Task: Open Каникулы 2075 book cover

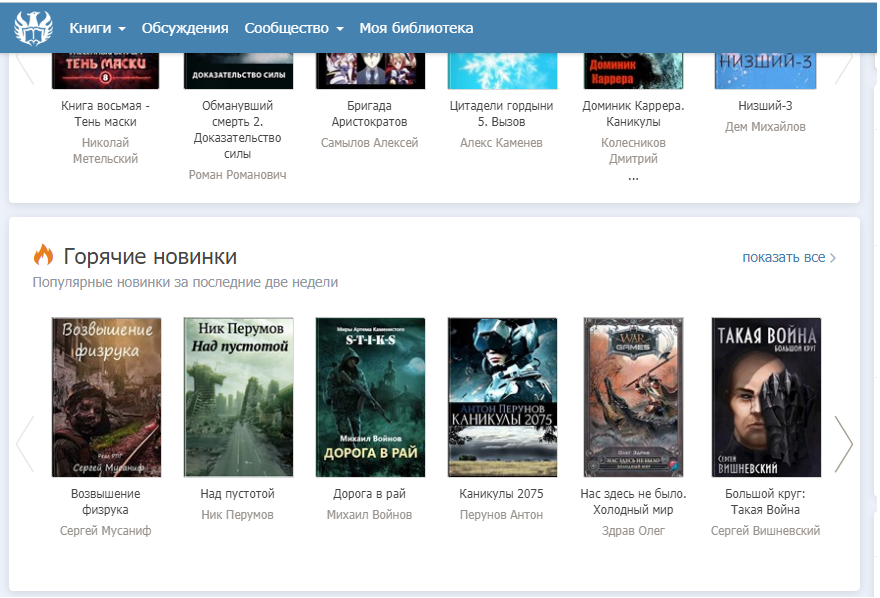Action: click(x=502, y=397)
